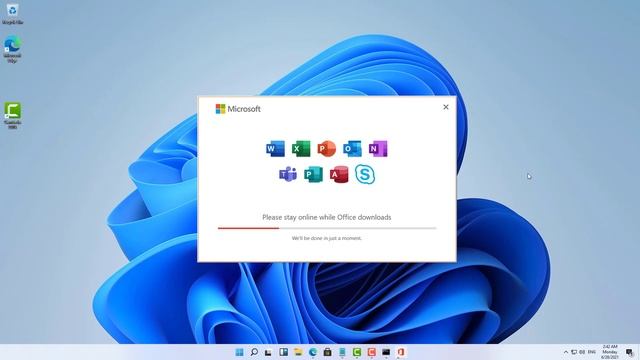Click the Office installer taskbar icon
The width and height of the screenshot is (640, 360).
click(401, 352)
